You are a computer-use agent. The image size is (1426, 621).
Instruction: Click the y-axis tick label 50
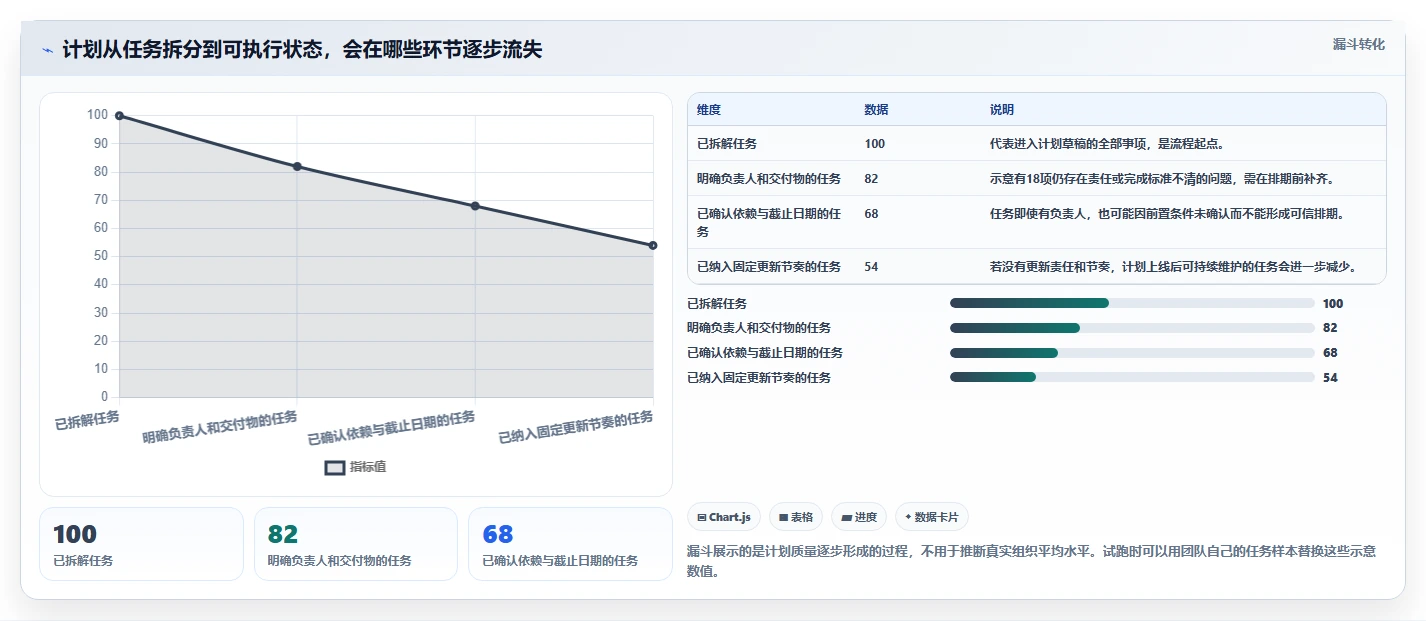pos(101,256)
